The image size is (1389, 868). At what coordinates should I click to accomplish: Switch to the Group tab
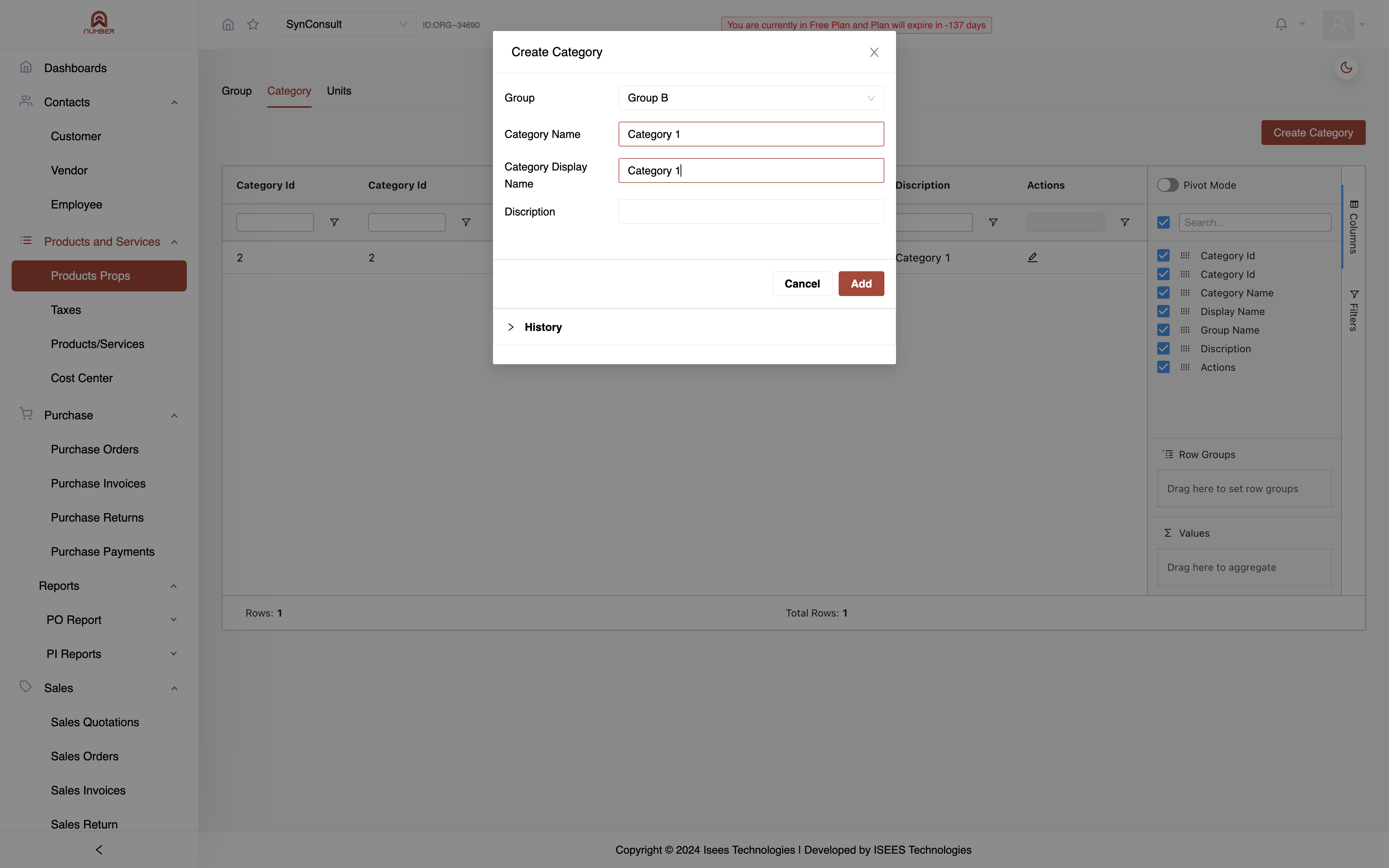236,91
